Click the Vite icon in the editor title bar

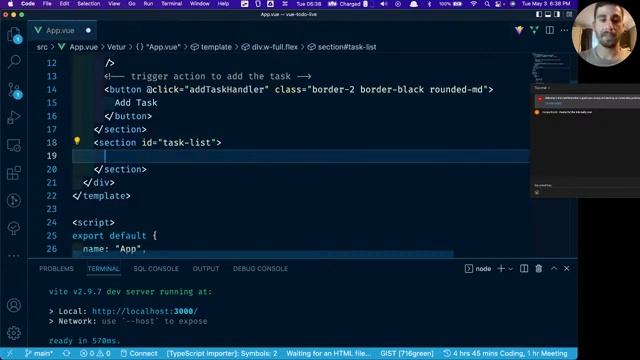pyautogui.click(x=519, y=30)
